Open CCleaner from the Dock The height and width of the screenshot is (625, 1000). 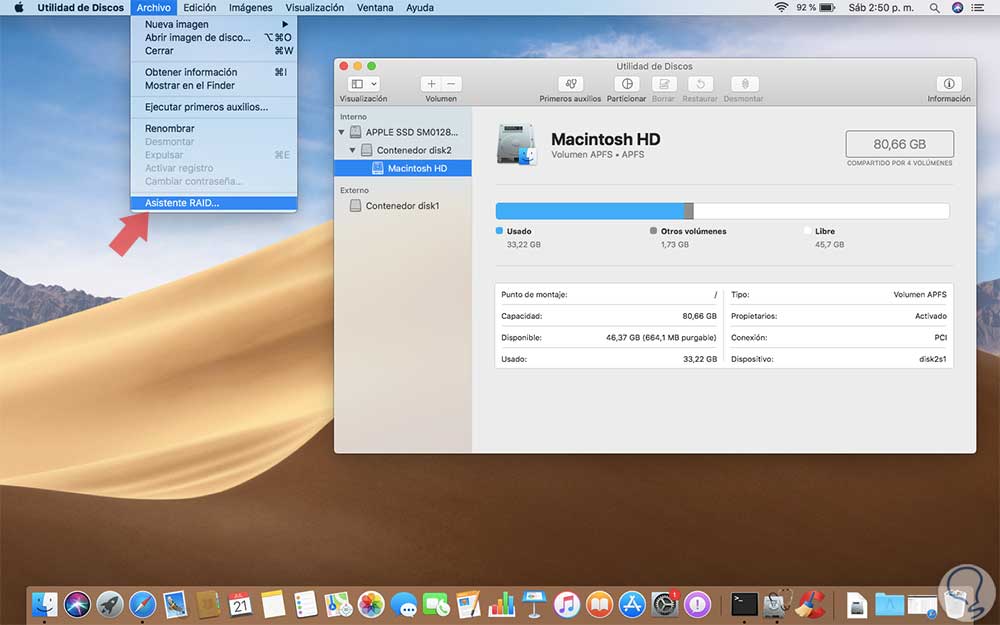click(x=810, y=604)
